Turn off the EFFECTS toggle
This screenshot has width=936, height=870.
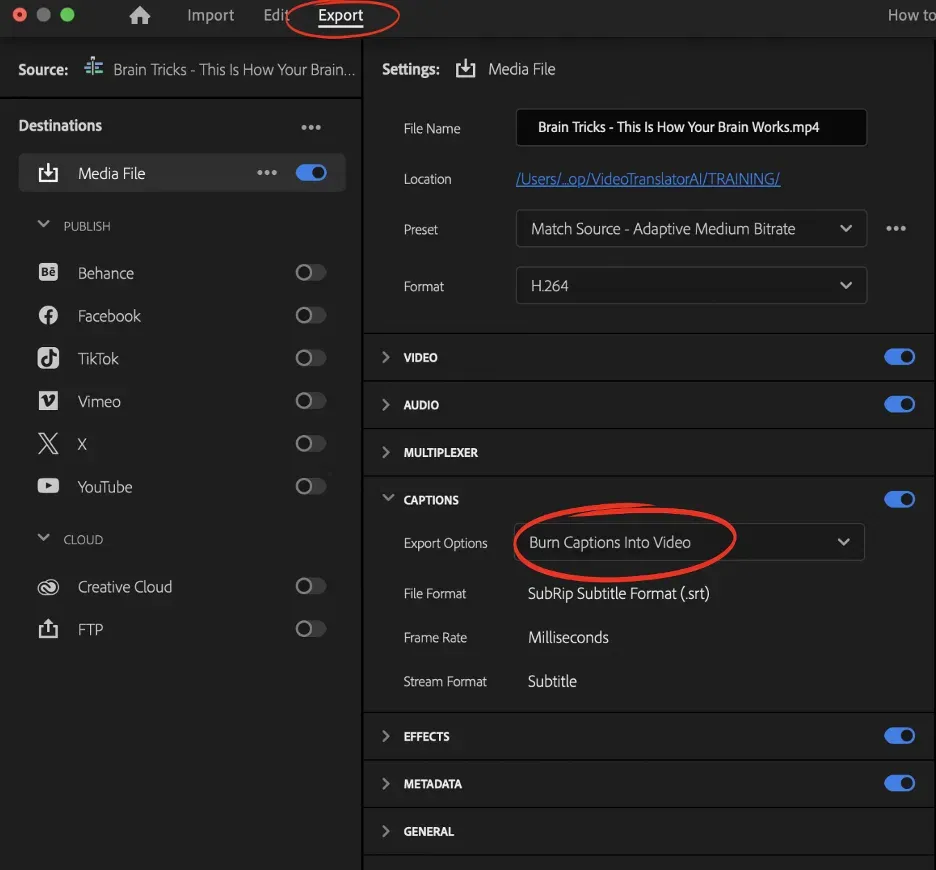(x=899, y=736)
